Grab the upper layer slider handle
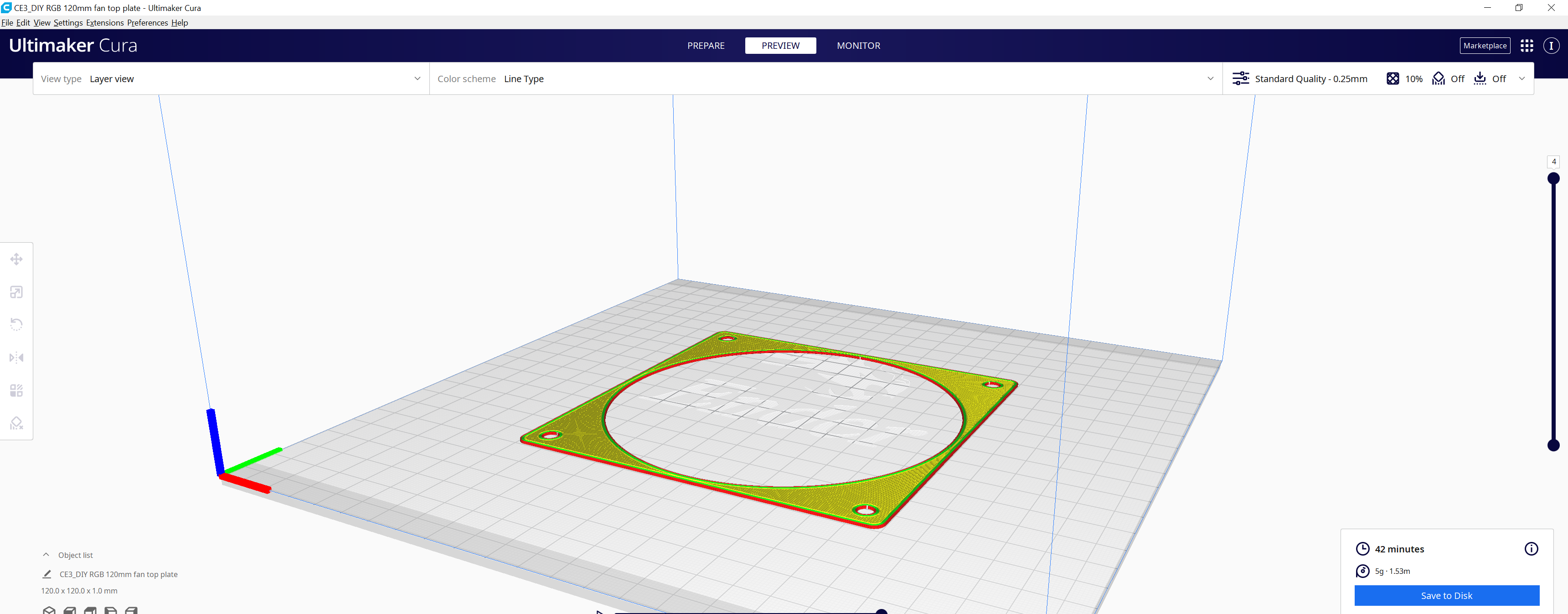 (x=1553, y=178)
